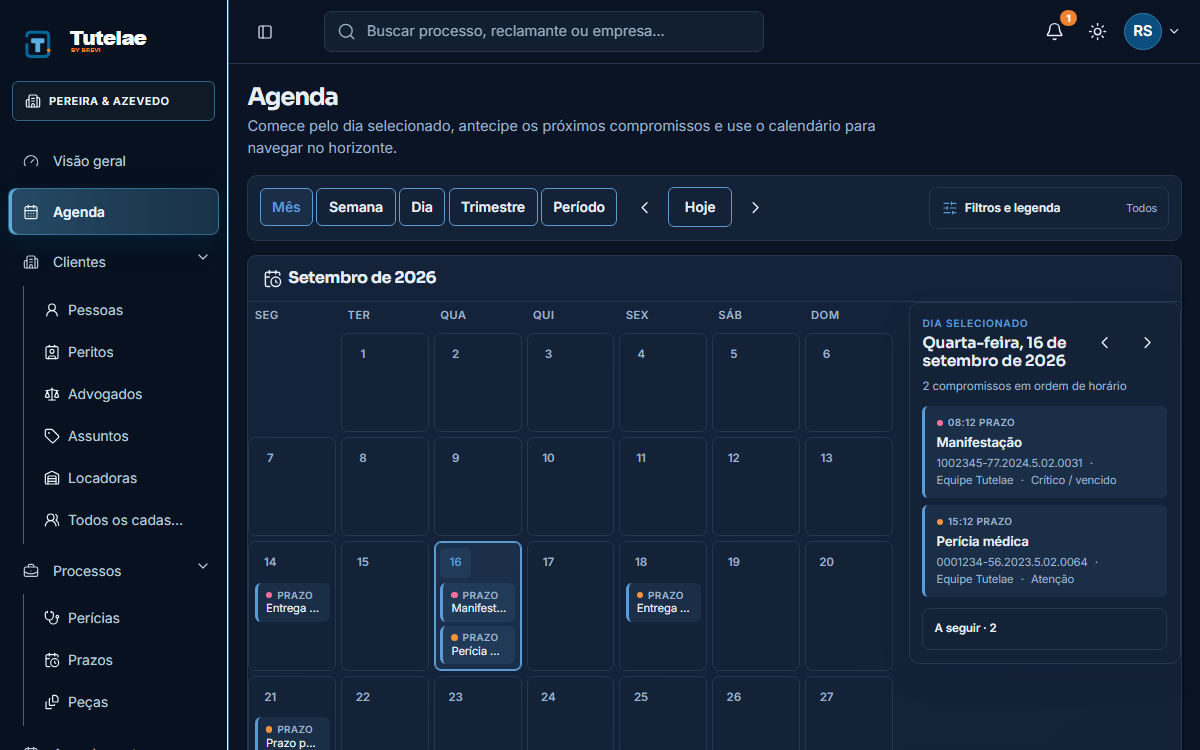Viewport: 1200px width, 750px height.
Task: Open the Perícia event chip on day 16
Action: tap(478, 644)
